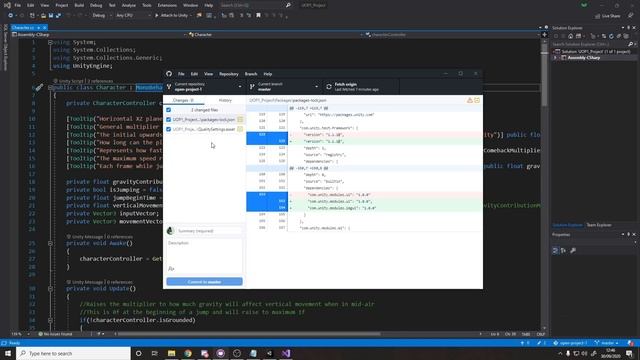Click the pending changes pencil in status bar
The height and width of the screenshot is (360, 640).
tap(539, 343)
